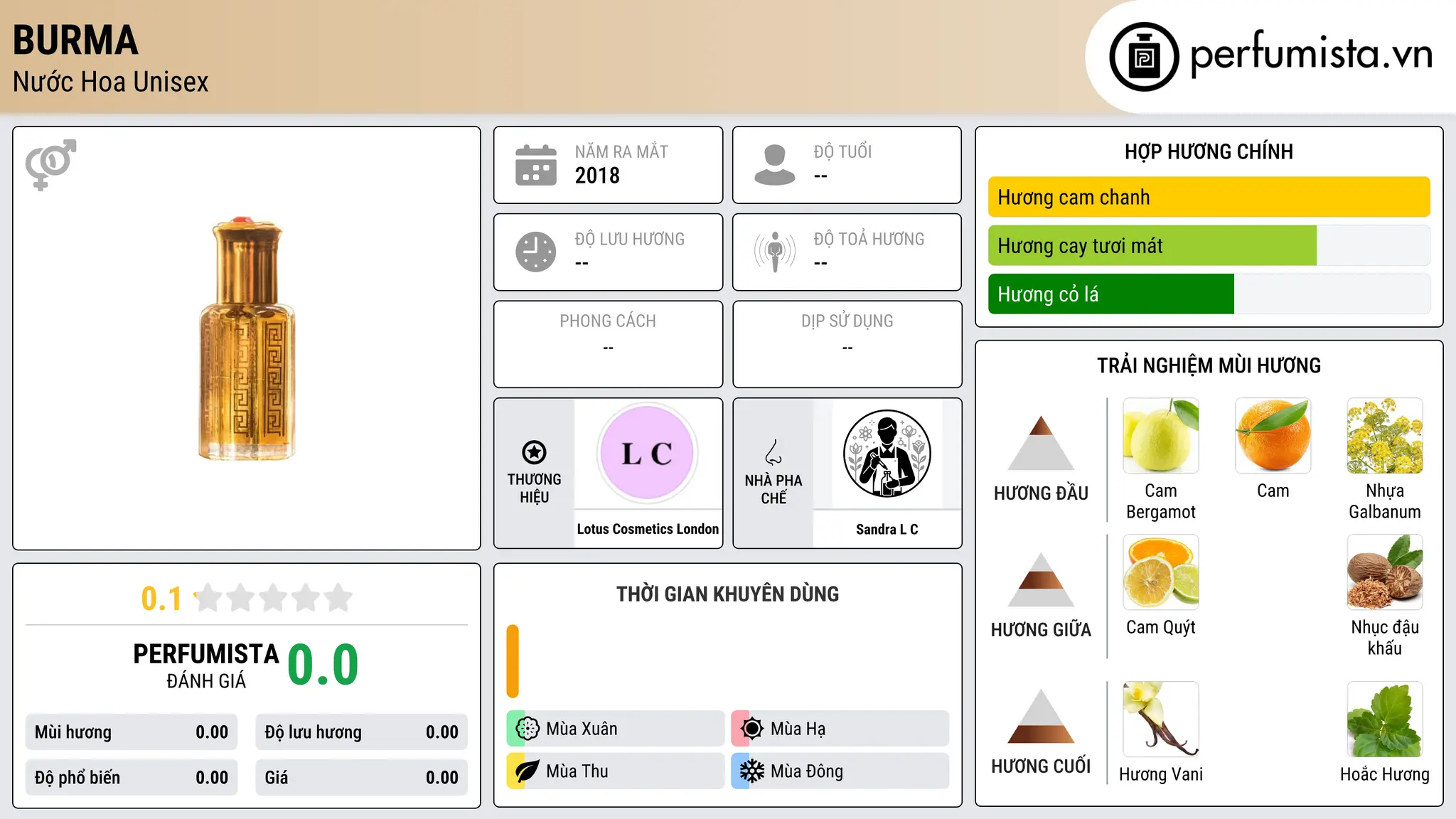Select the Hương Vani note image
This screenshot has height=819, width=1456.
pyautogui.click(x=1161, y=719)
